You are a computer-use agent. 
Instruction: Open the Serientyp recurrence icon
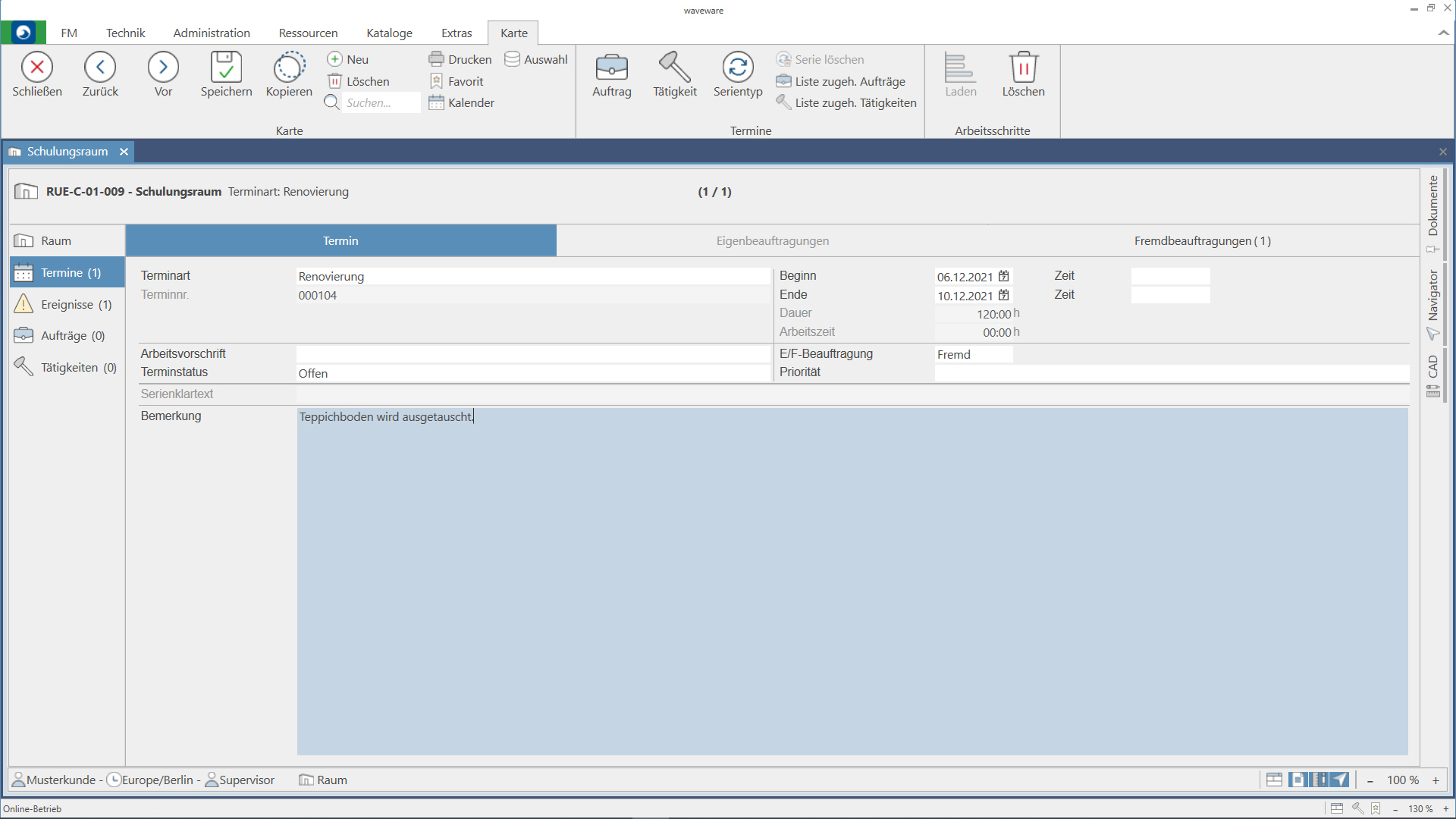pyautogui.click(x=737, y=67)
